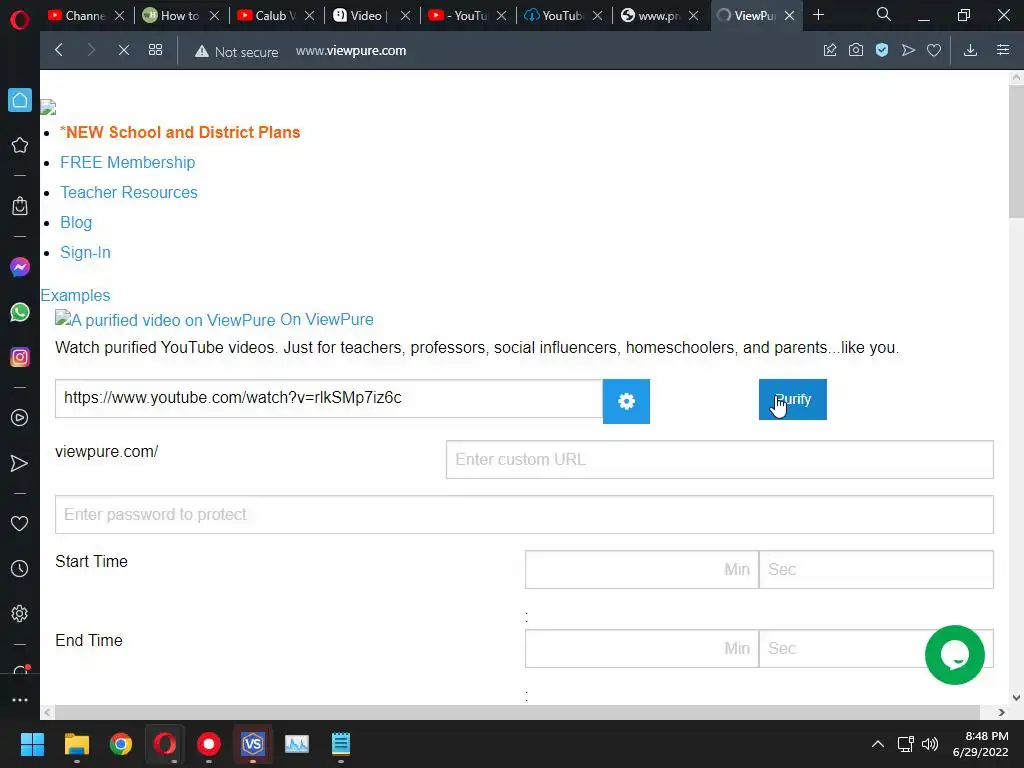Open sidebar three-dot more options
1024x768 pixels.
(20, 699)
